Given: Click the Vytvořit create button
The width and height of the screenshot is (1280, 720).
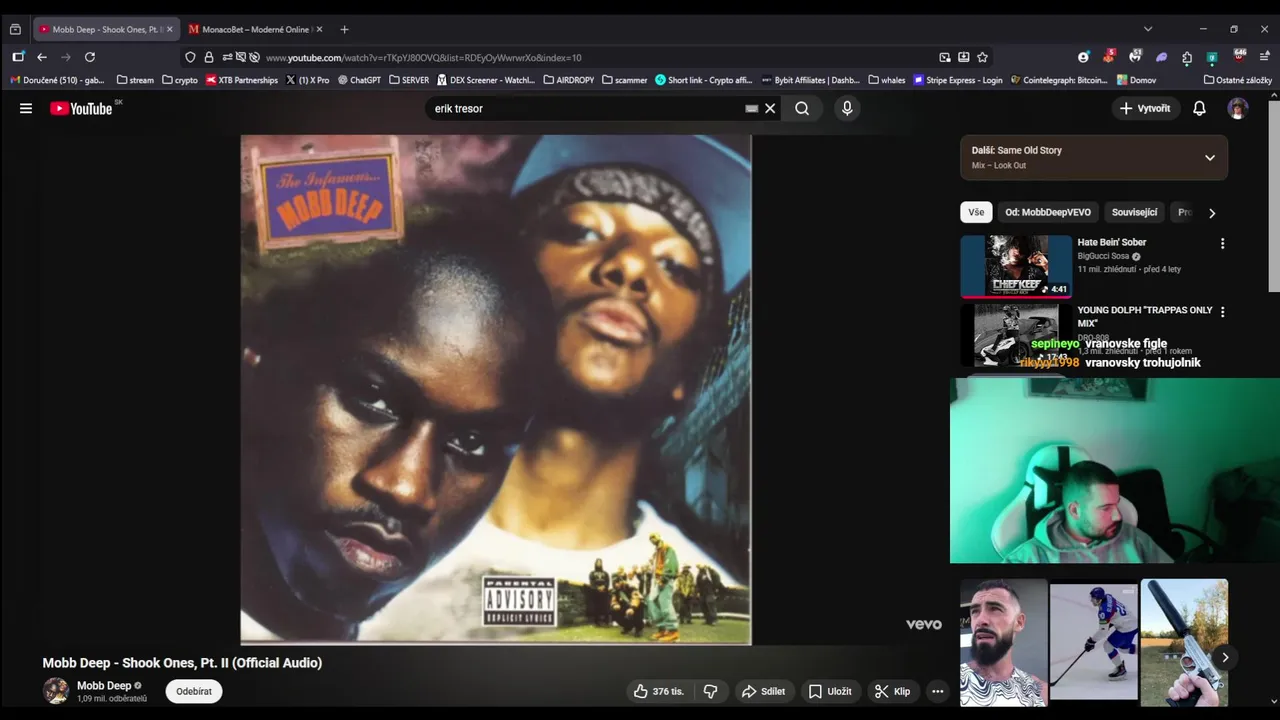Looking at the screenshot, I should pos(1145,108).
